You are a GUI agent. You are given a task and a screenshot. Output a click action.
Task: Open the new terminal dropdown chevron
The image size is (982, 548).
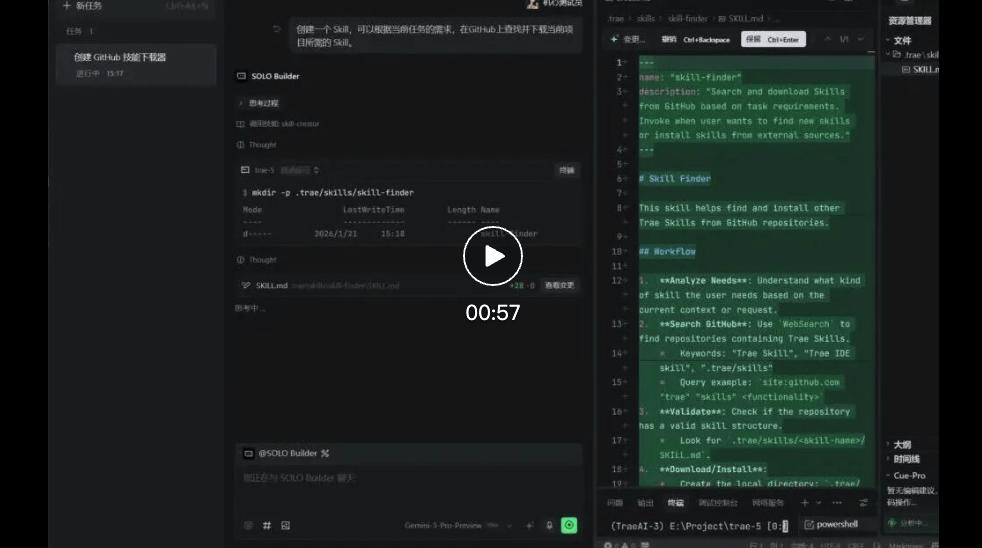pos(819,502)
